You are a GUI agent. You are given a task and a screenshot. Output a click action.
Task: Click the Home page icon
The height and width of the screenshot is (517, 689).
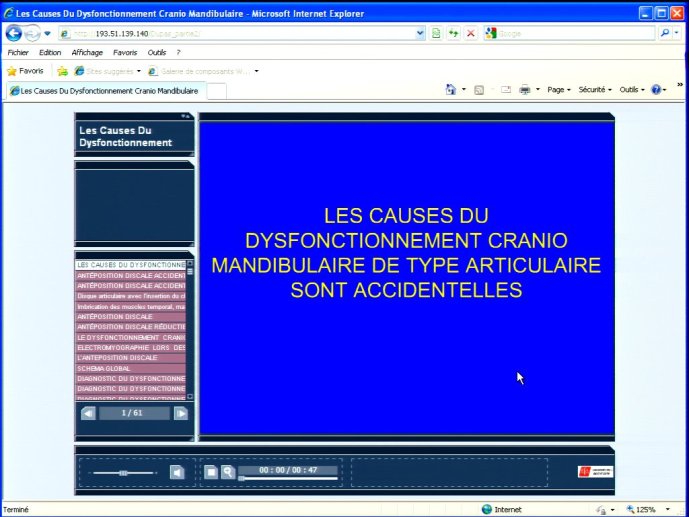click(x=451, y=90)
